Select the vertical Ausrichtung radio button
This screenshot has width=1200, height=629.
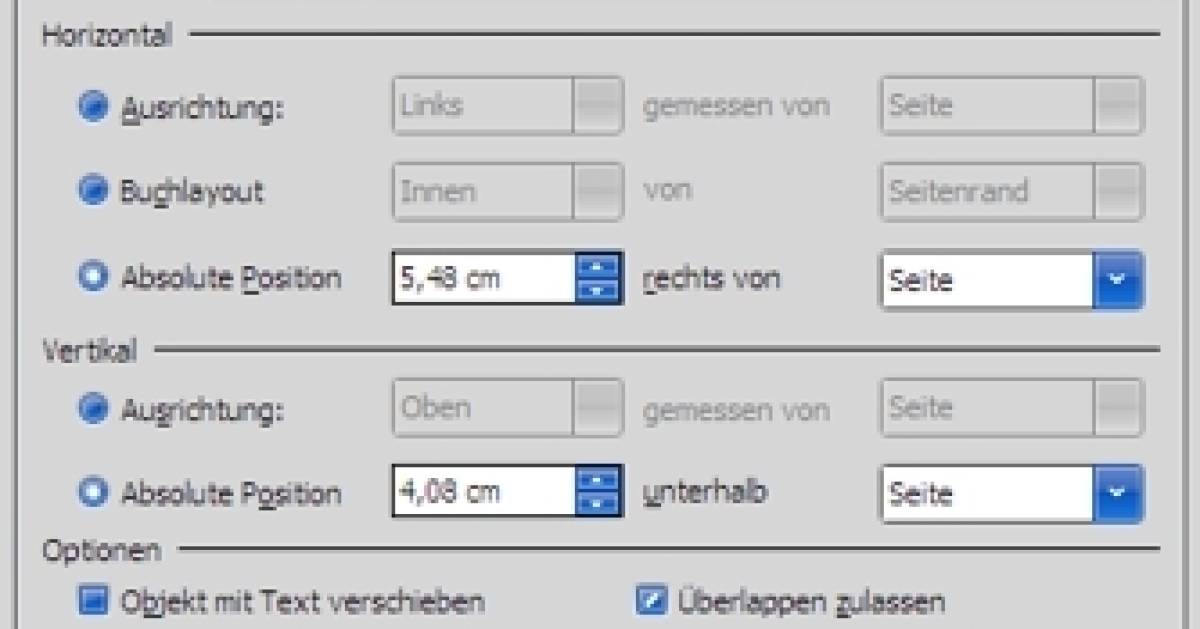(x=93, y=407)
